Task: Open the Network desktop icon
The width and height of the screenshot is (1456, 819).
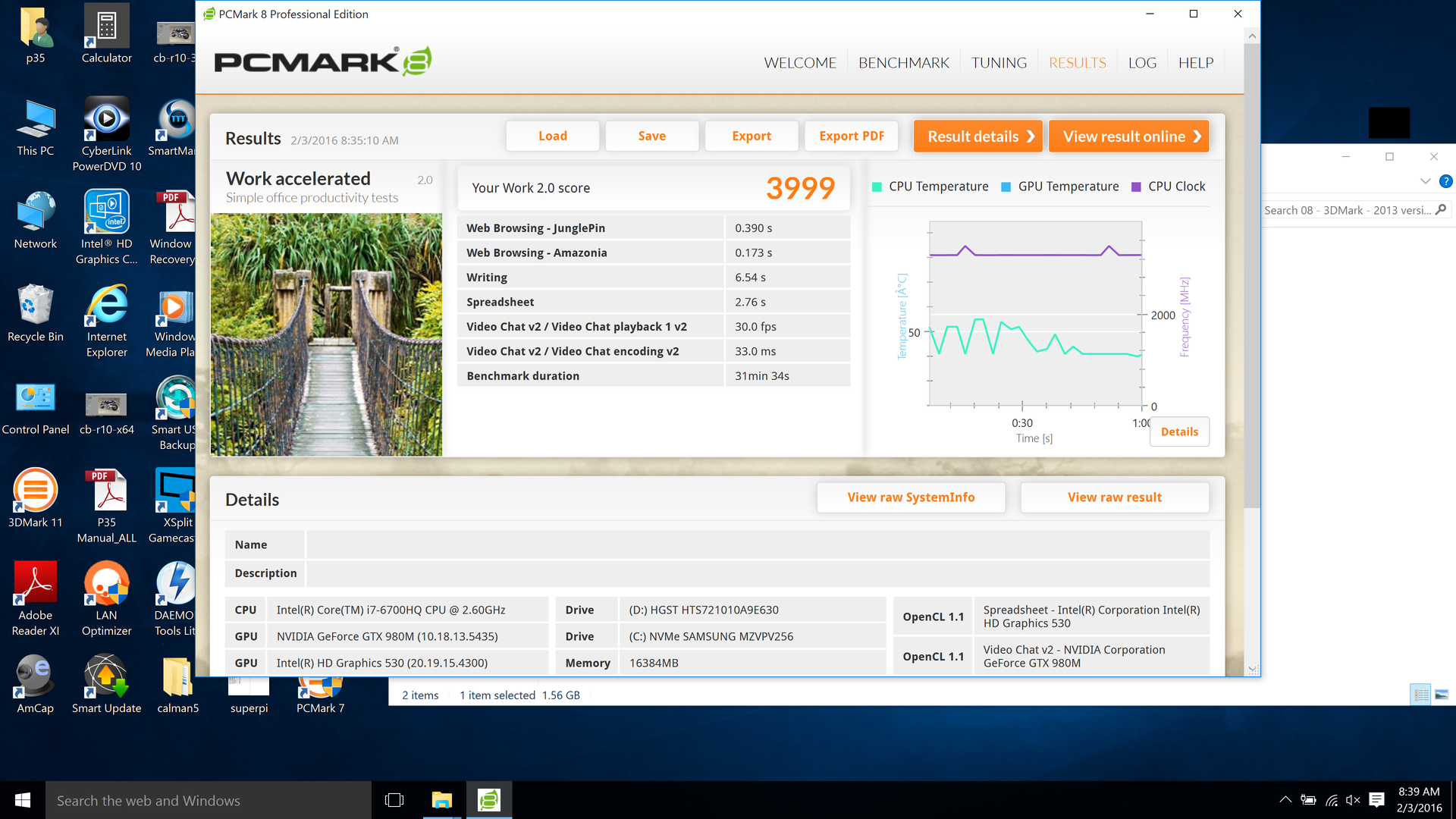Action: pos(35,220)
